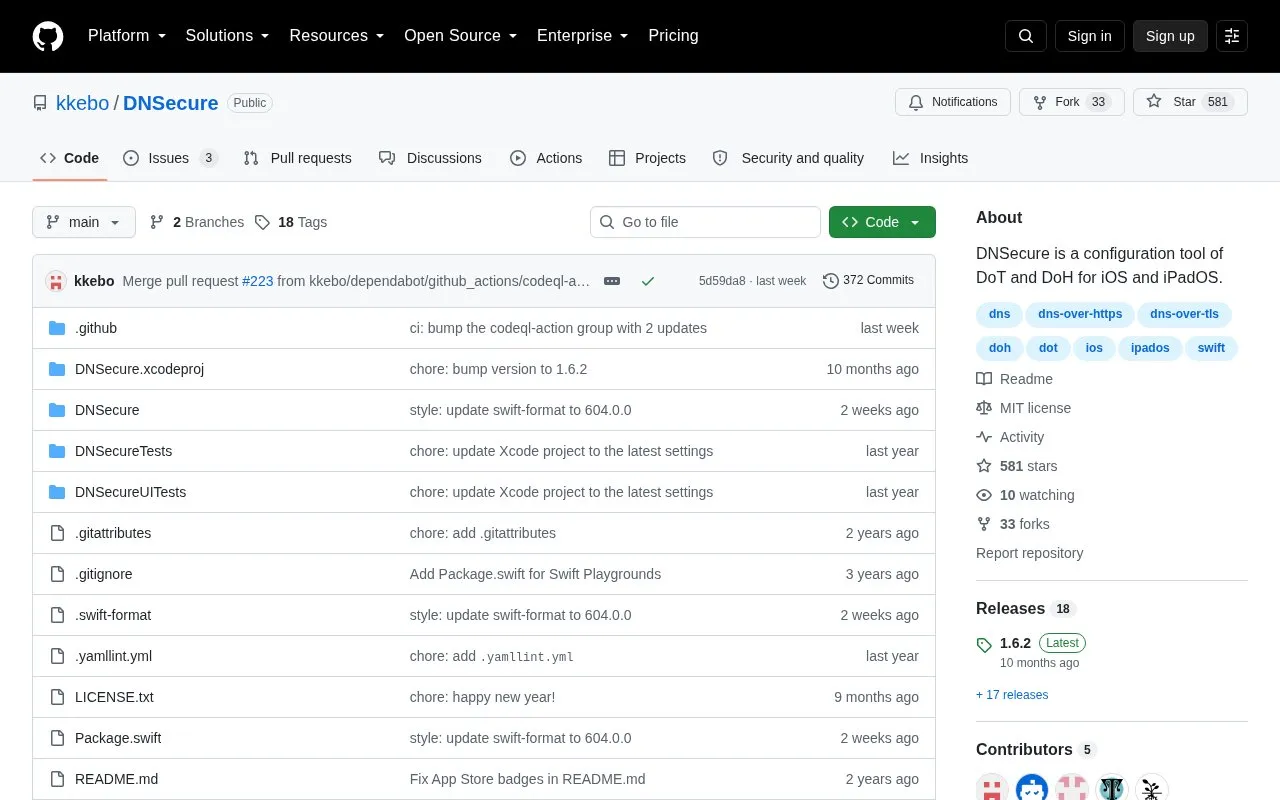Click the Report repository link

tap(1029, 553)
